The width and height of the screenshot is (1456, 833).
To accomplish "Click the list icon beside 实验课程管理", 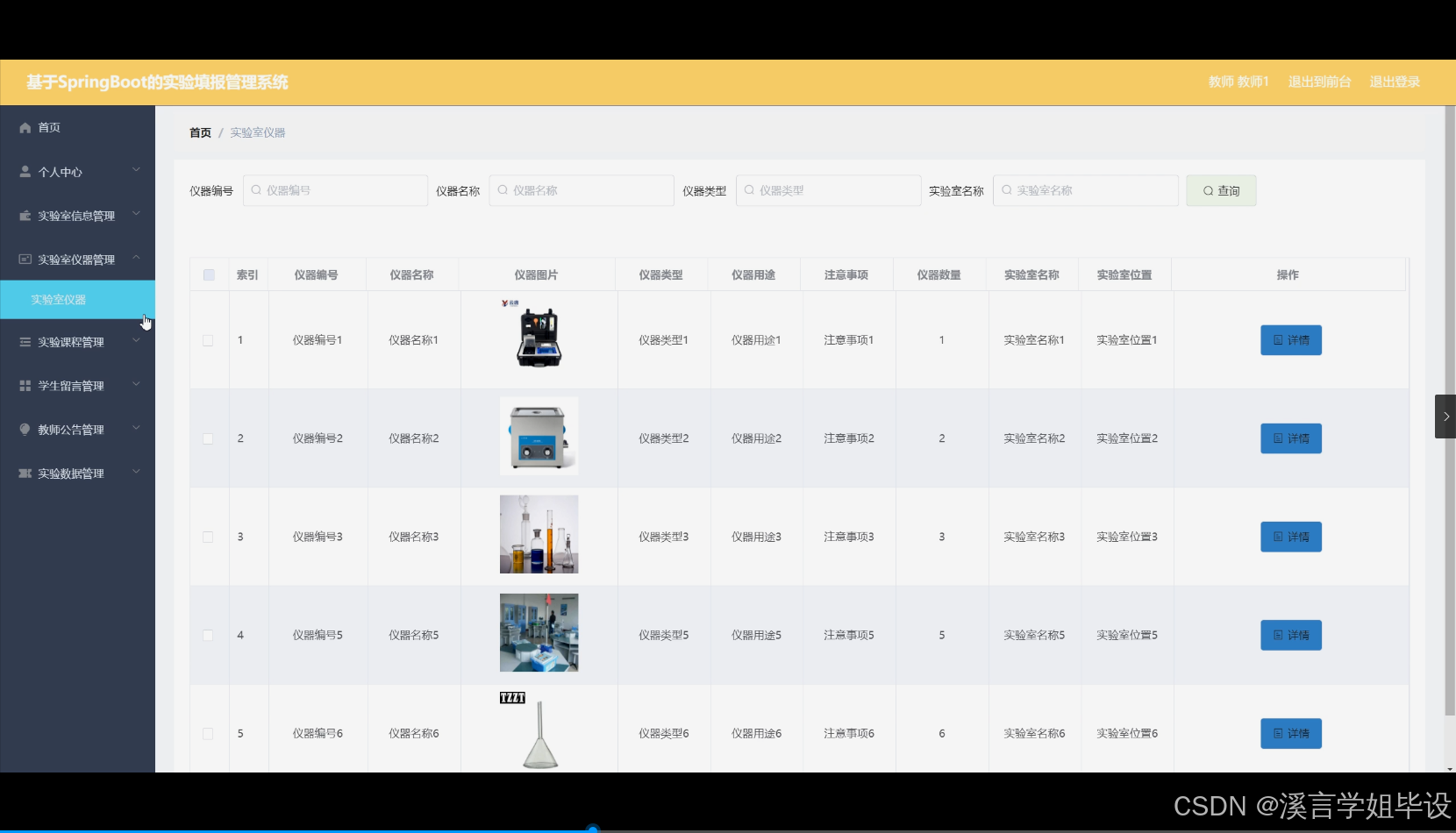I will click(x=25, y=342).
